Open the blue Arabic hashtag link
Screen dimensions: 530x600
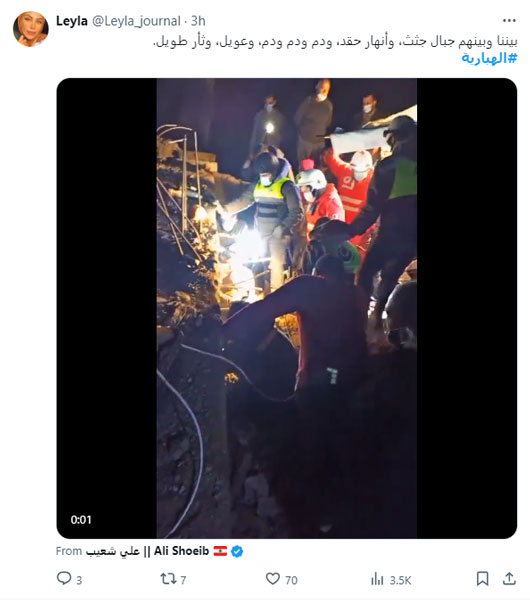click(x=489, y=58)
